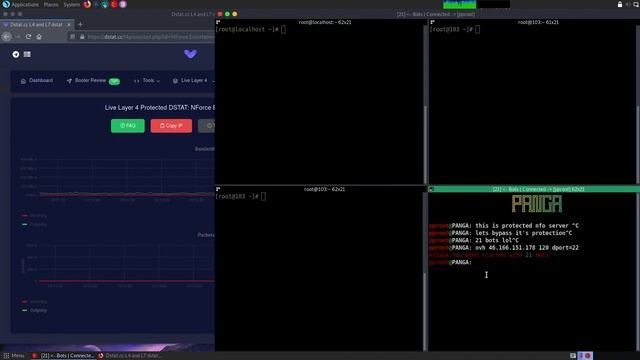Screen dimensions: 640x360
Task: Click the green terminal window dot
Action: (x=227, y=14)
